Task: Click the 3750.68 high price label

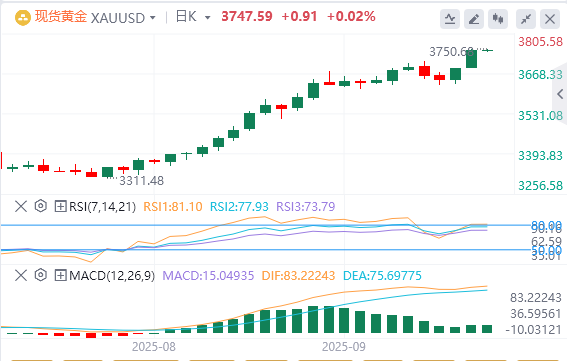Action: (451, 52)
